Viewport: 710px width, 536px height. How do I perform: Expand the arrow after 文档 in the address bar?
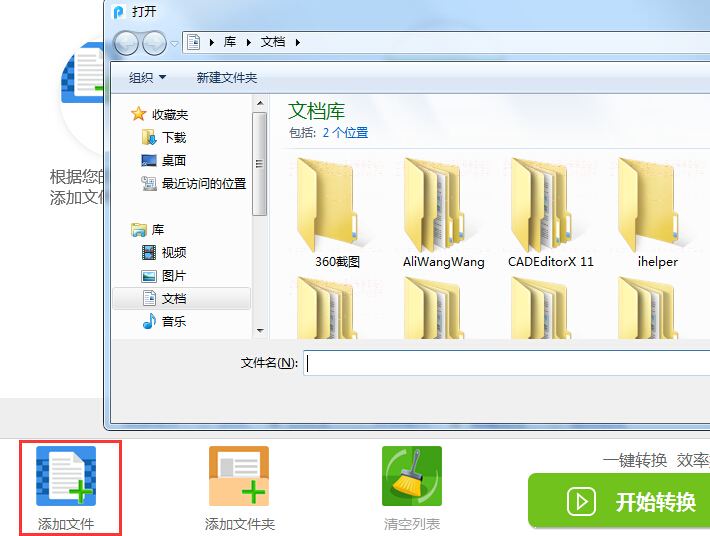click(x=297, y=43)
